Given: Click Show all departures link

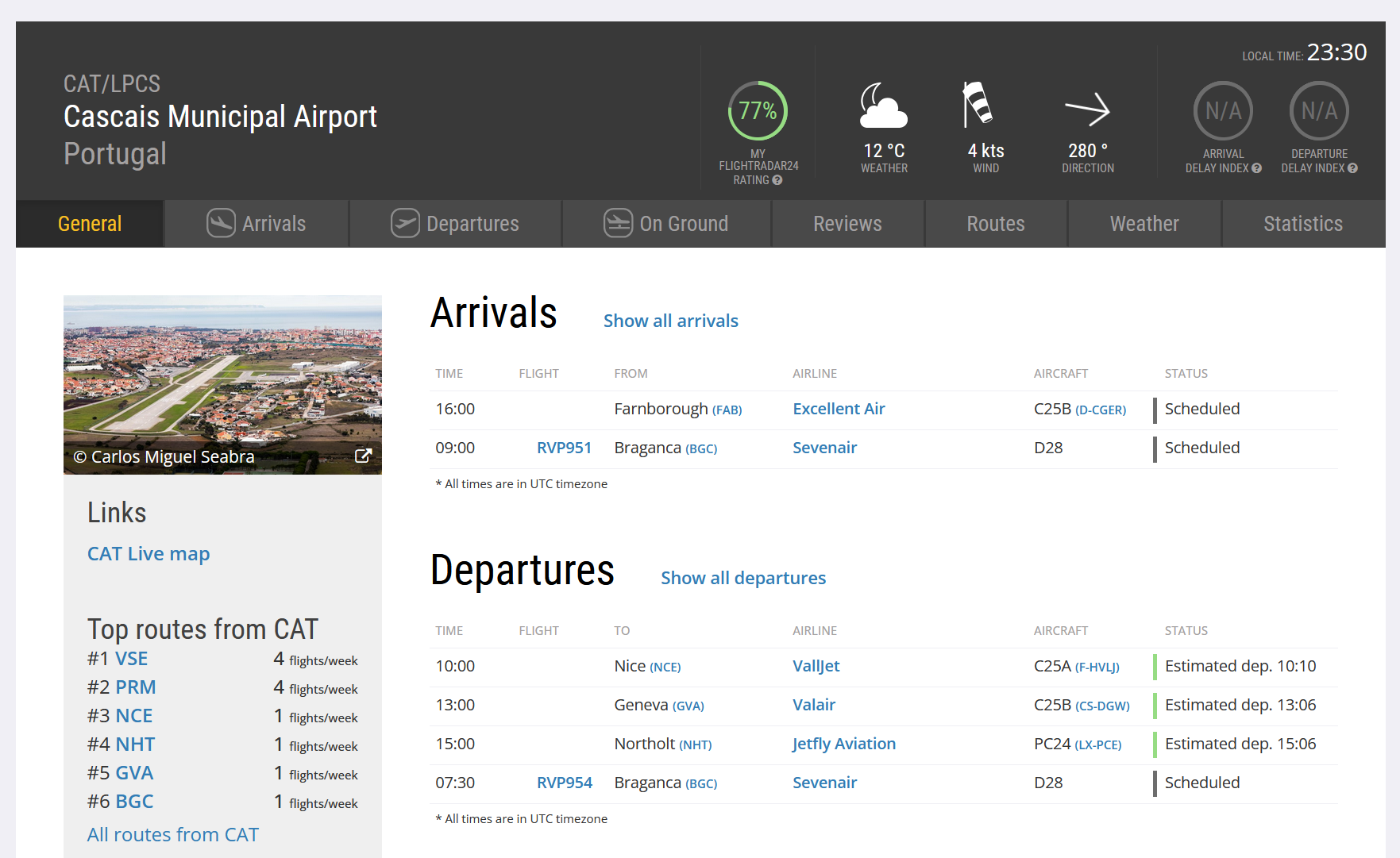Looking at the screenshot, I should pyautogui.click(x=743, y=578).
